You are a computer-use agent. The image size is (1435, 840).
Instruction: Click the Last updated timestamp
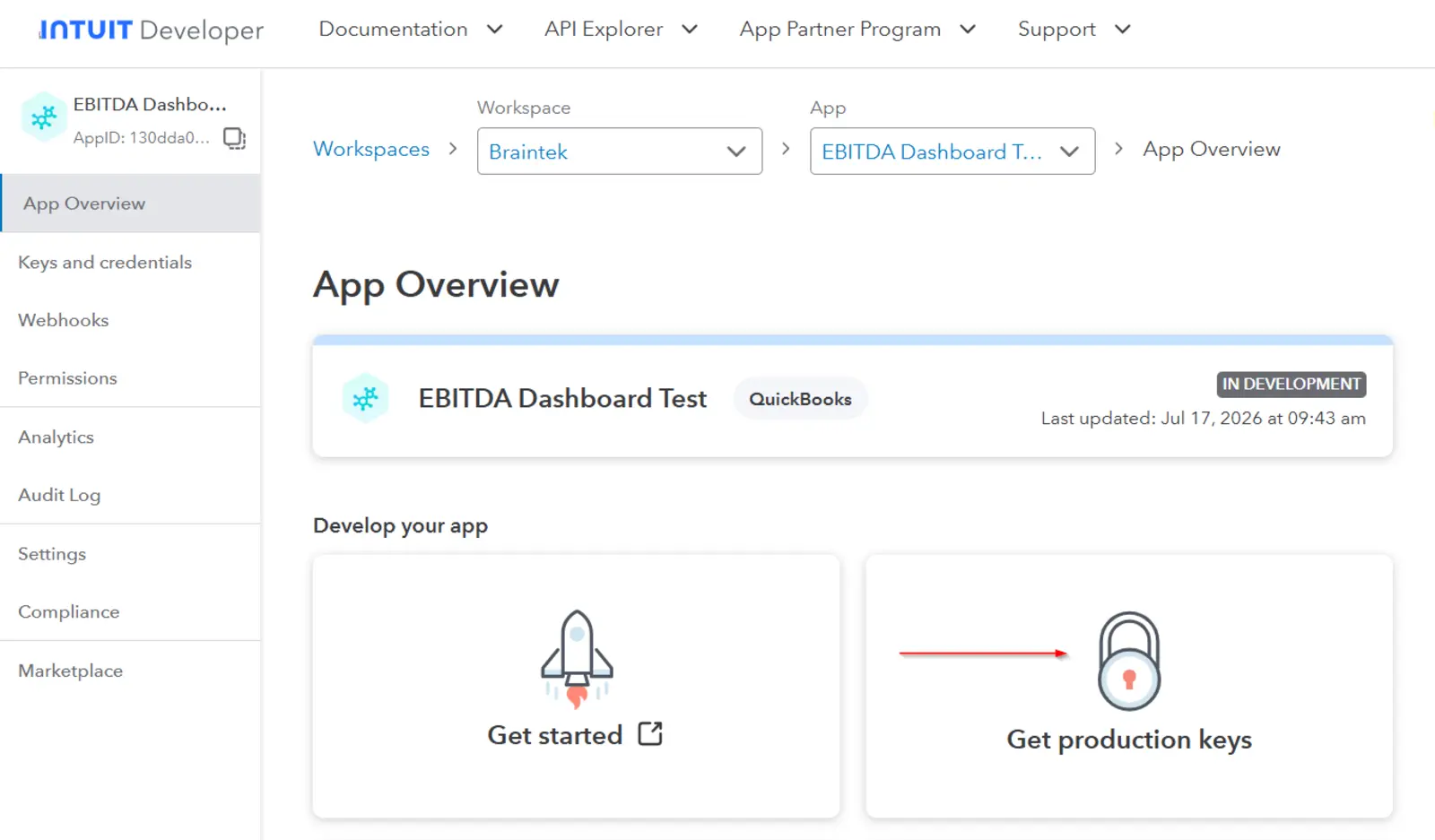[1204, 419]
